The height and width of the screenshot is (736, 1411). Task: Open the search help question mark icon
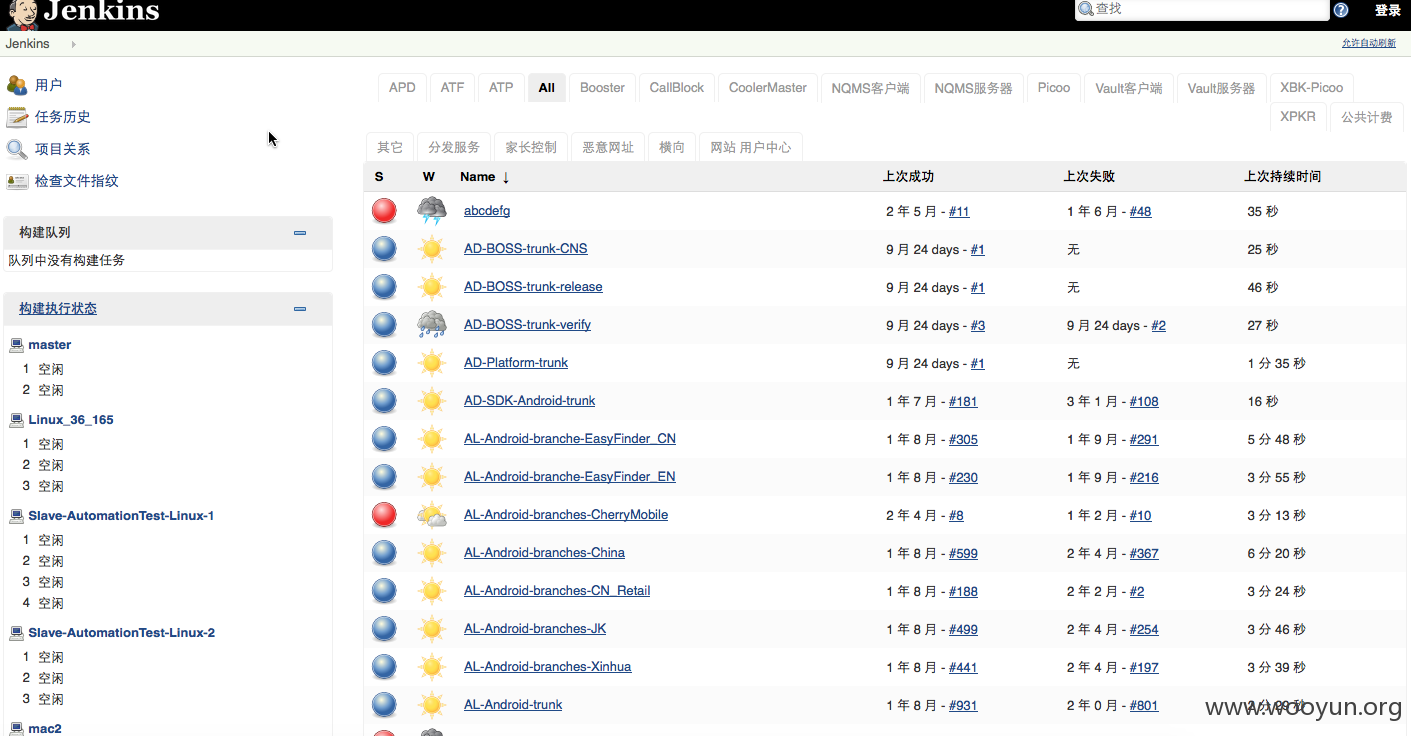pyautogui.click(x=1341, y=10)
